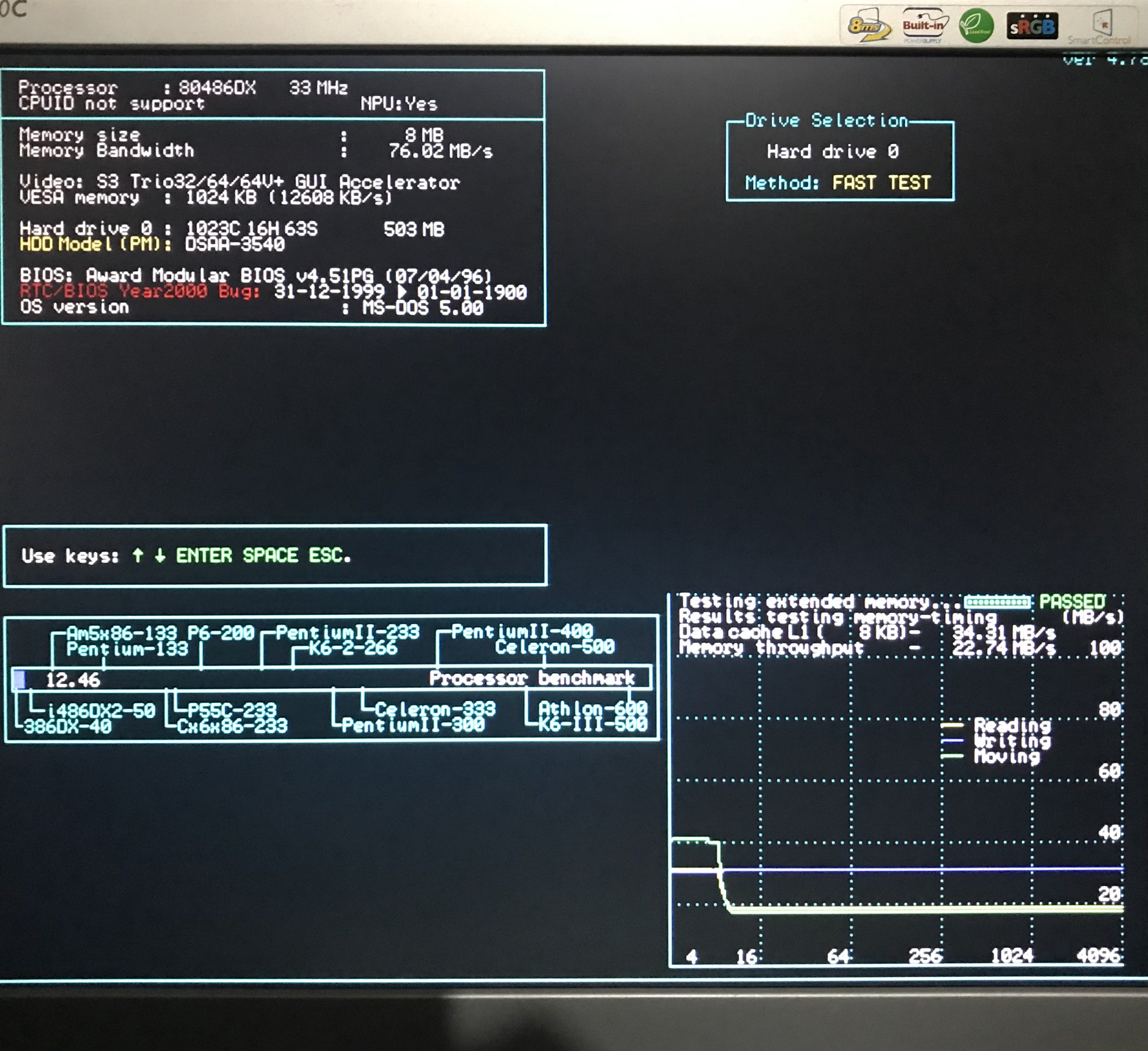Click the down arrow key symbol
This screenshot has width=1148, height=1051.
coord(160,555)
